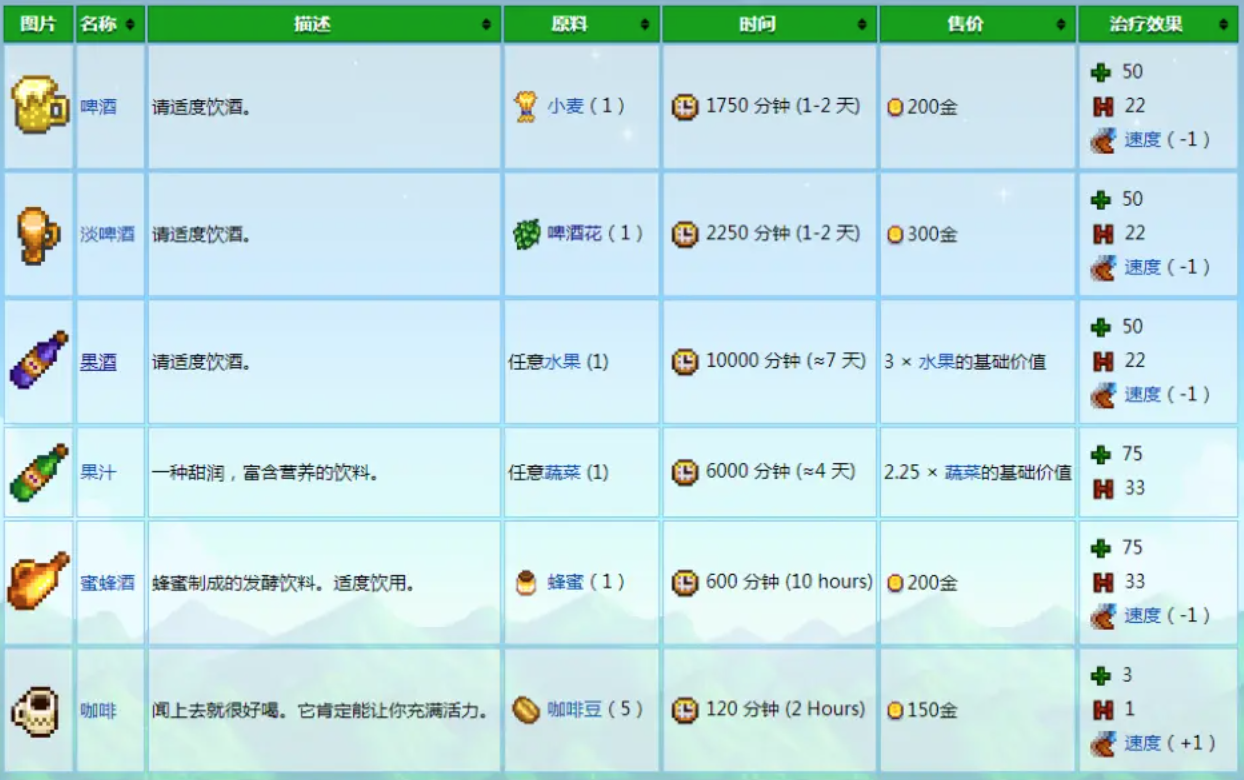
Task: Open the 啤酒 item link
Action: (x=98, y=107)
